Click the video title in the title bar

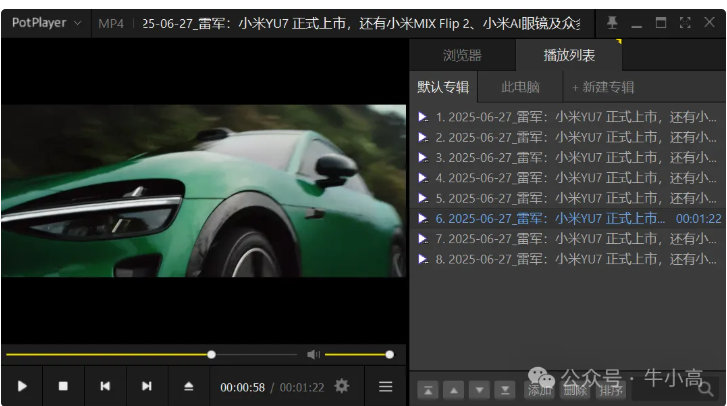[361, 23]
